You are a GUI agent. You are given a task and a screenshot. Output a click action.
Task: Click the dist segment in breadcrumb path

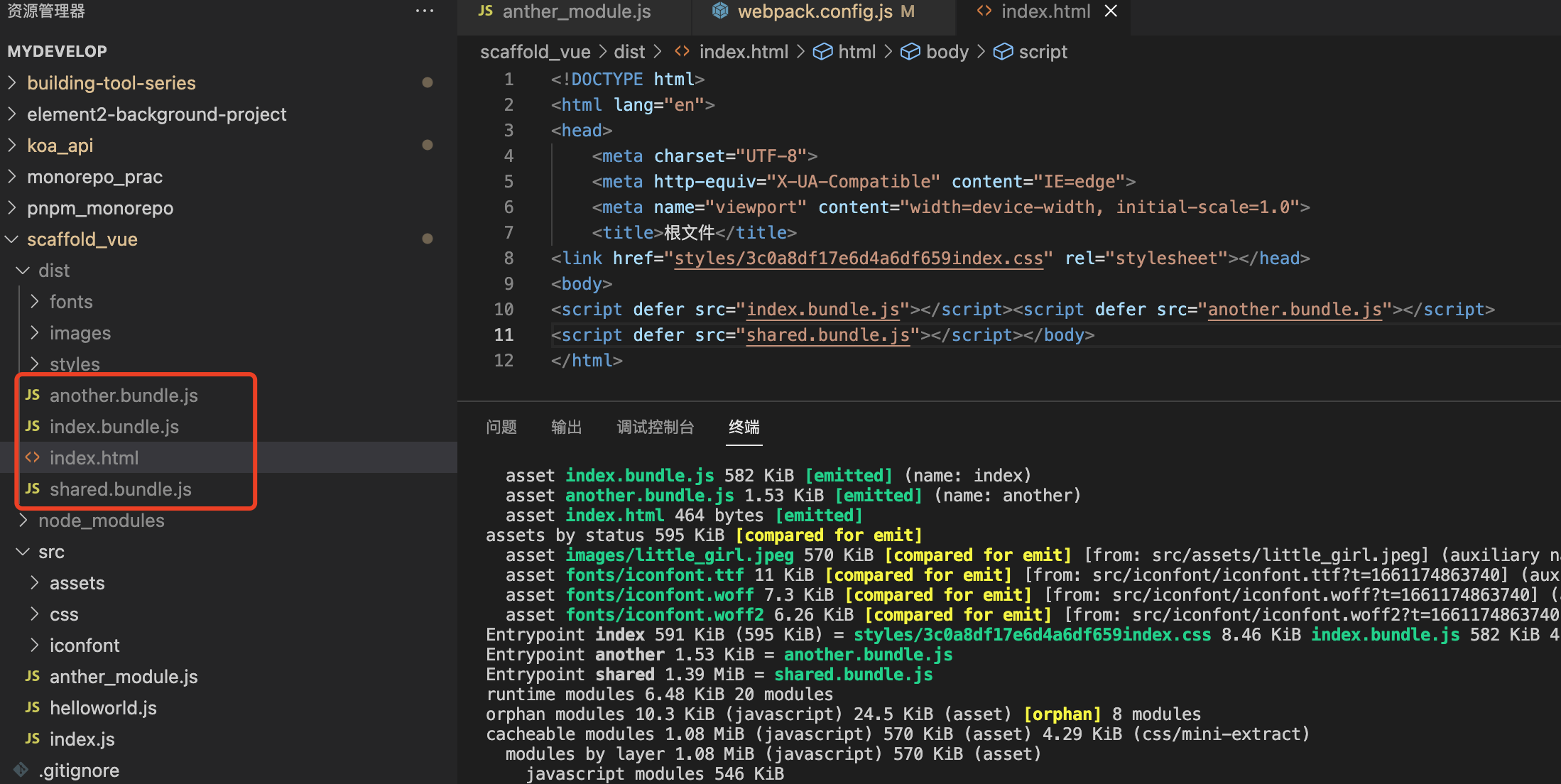[629, 52]
